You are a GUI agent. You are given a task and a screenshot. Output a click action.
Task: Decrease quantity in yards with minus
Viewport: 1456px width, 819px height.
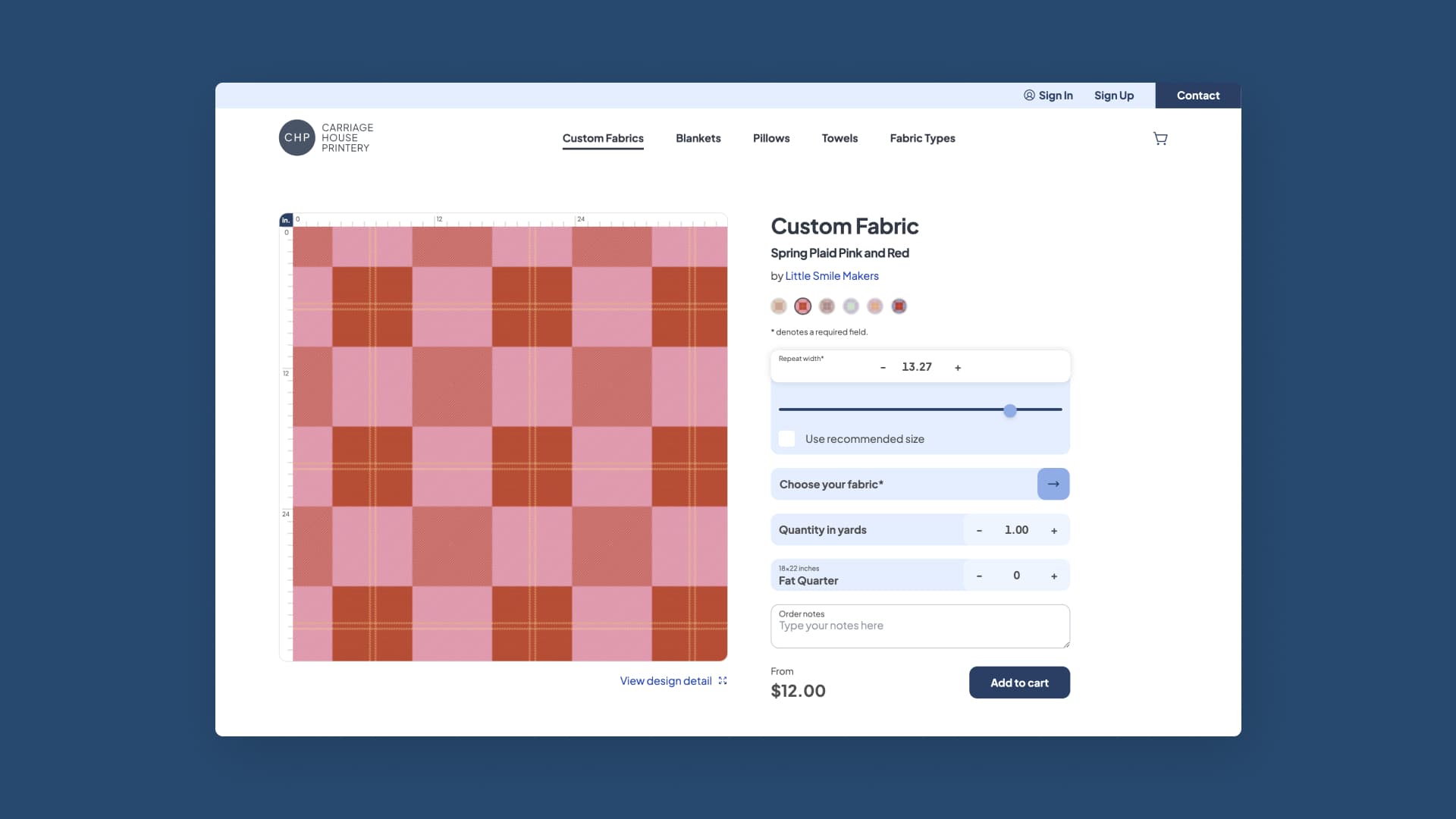(x=979, y=531)
